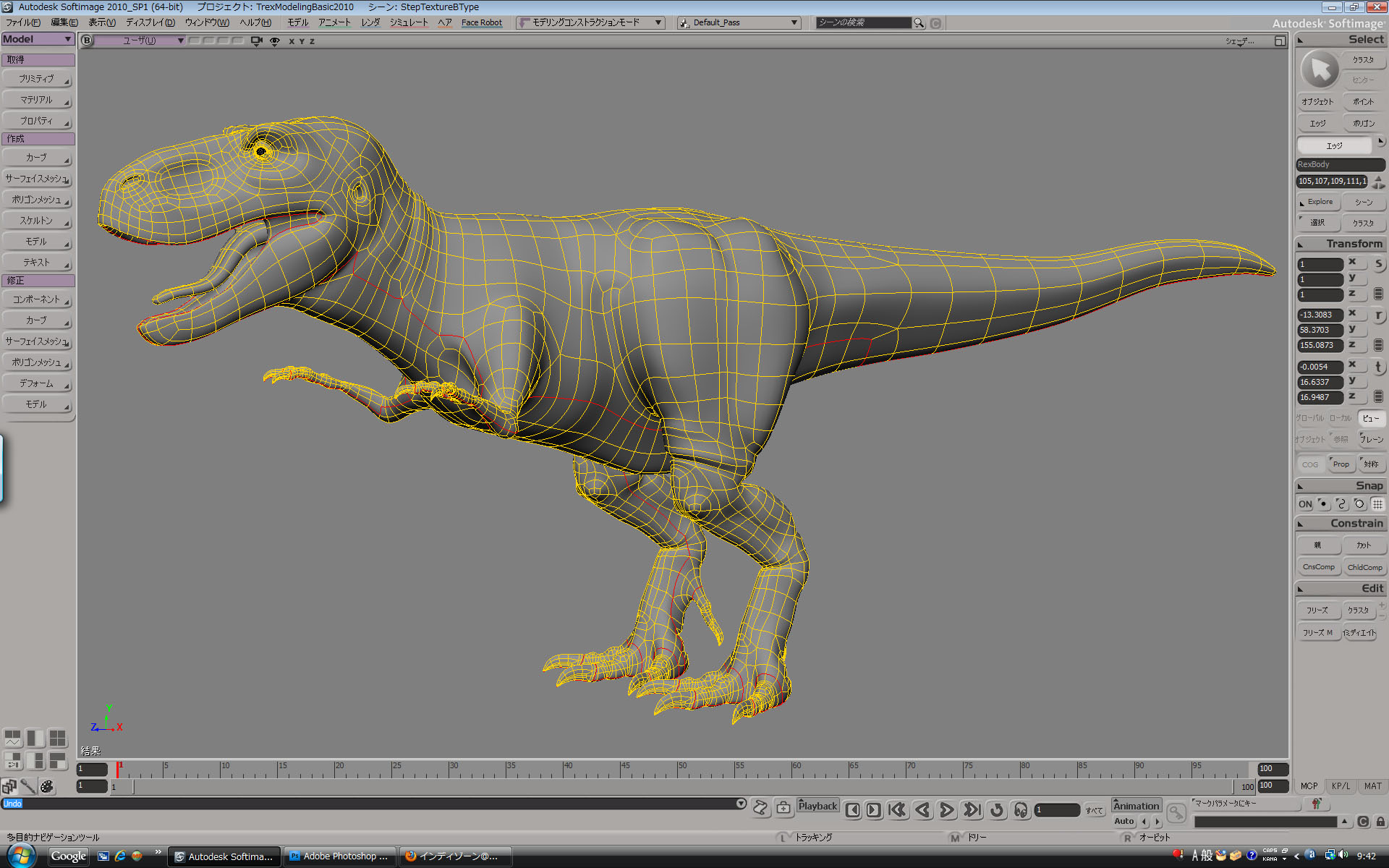Image resolution: width=1389 pixels, height=868 pixels.
Task: Open the Model mode dropdown
Action: click(x=38, y=38)
